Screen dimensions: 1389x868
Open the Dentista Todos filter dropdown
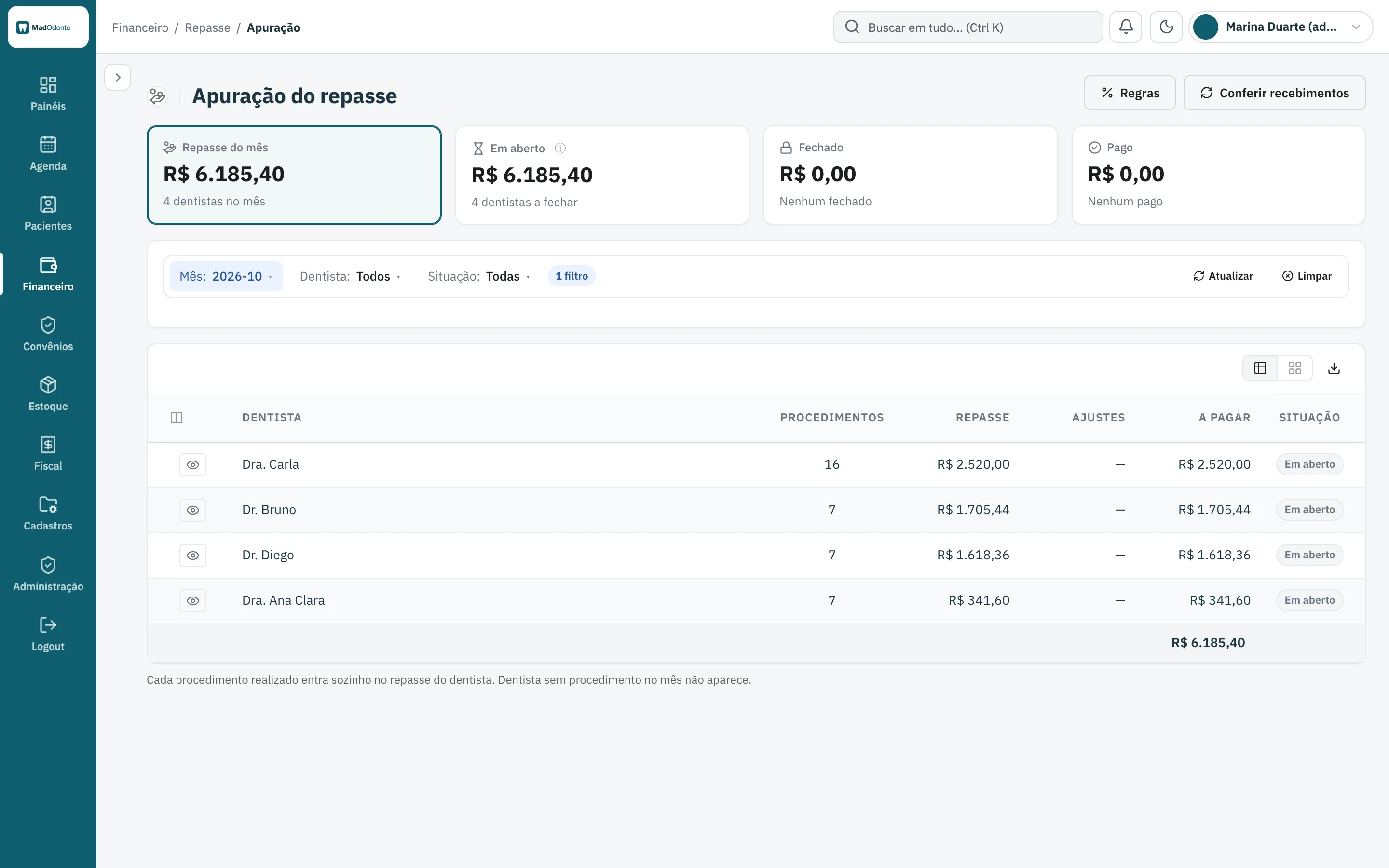point(350,276)
